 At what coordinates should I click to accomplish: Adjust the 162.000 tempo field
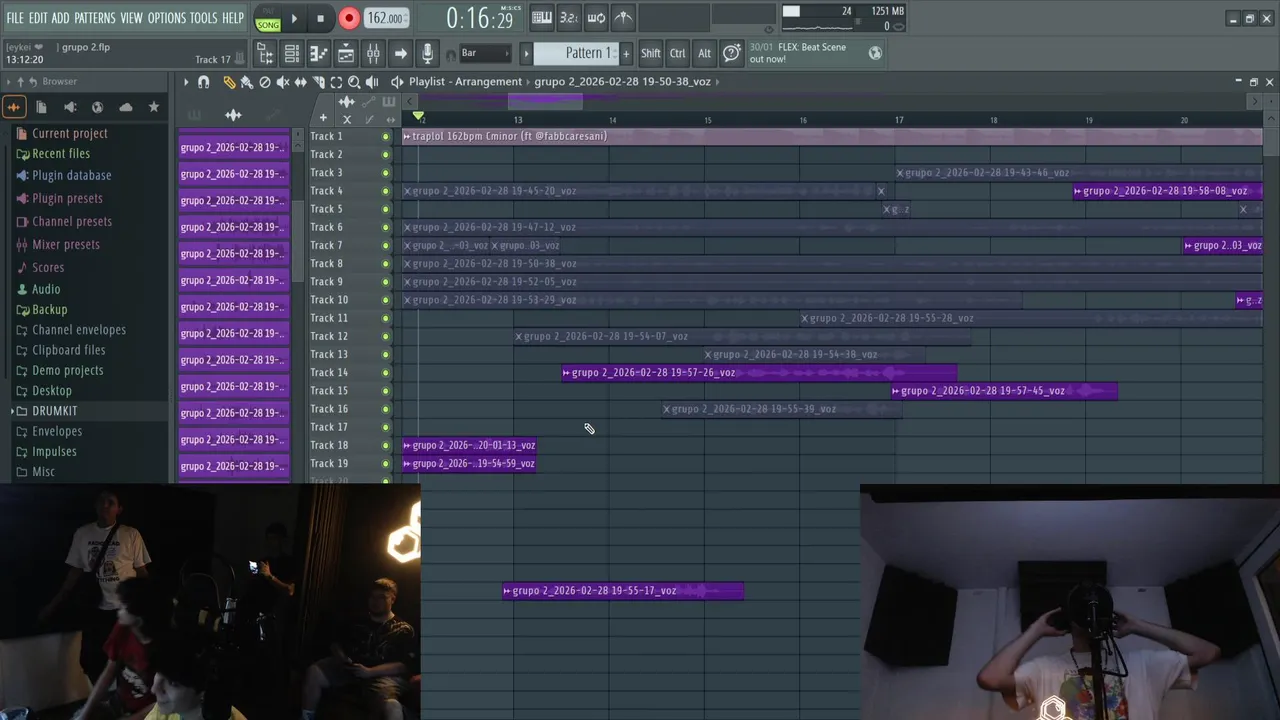[x=385, y=18]
